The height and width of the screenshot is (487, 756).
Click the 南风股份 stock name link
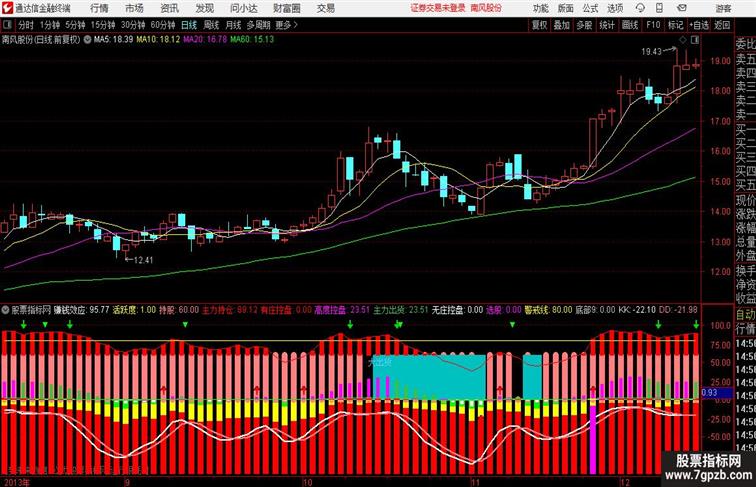486,8
